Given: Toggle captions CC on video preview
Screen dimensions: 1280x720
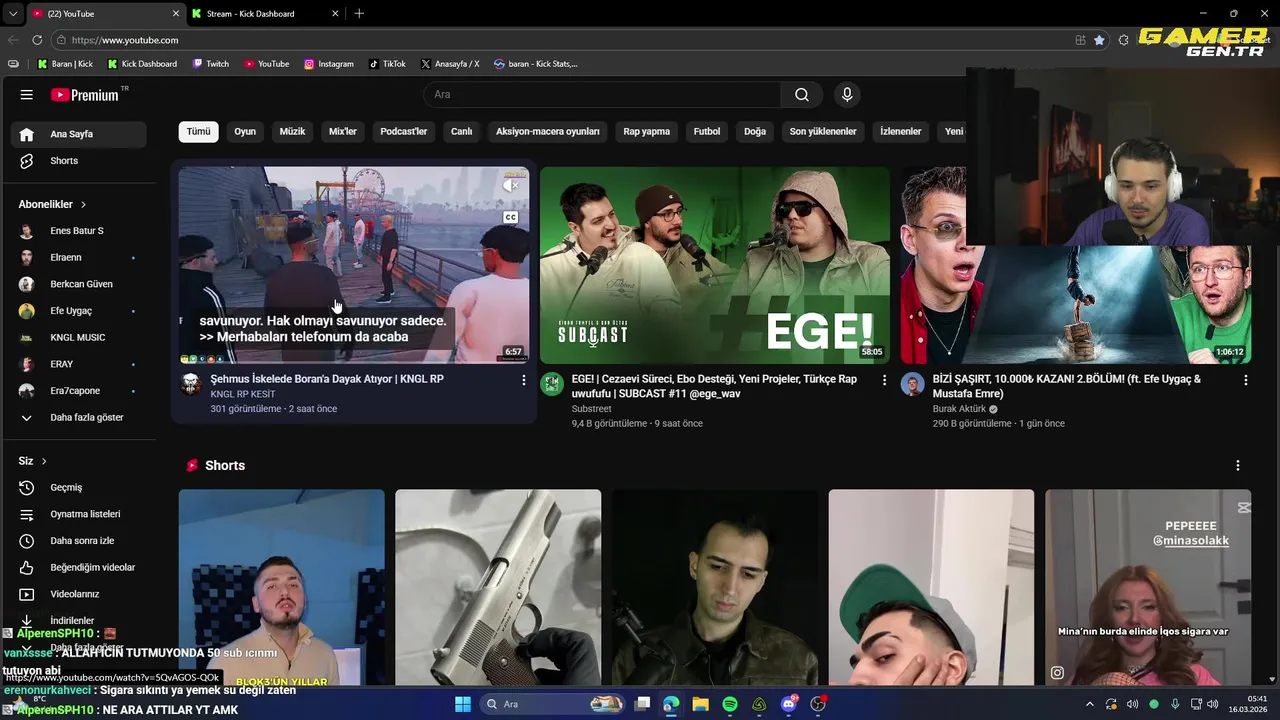Looking at the screenshot, I should tap(511, 217).
